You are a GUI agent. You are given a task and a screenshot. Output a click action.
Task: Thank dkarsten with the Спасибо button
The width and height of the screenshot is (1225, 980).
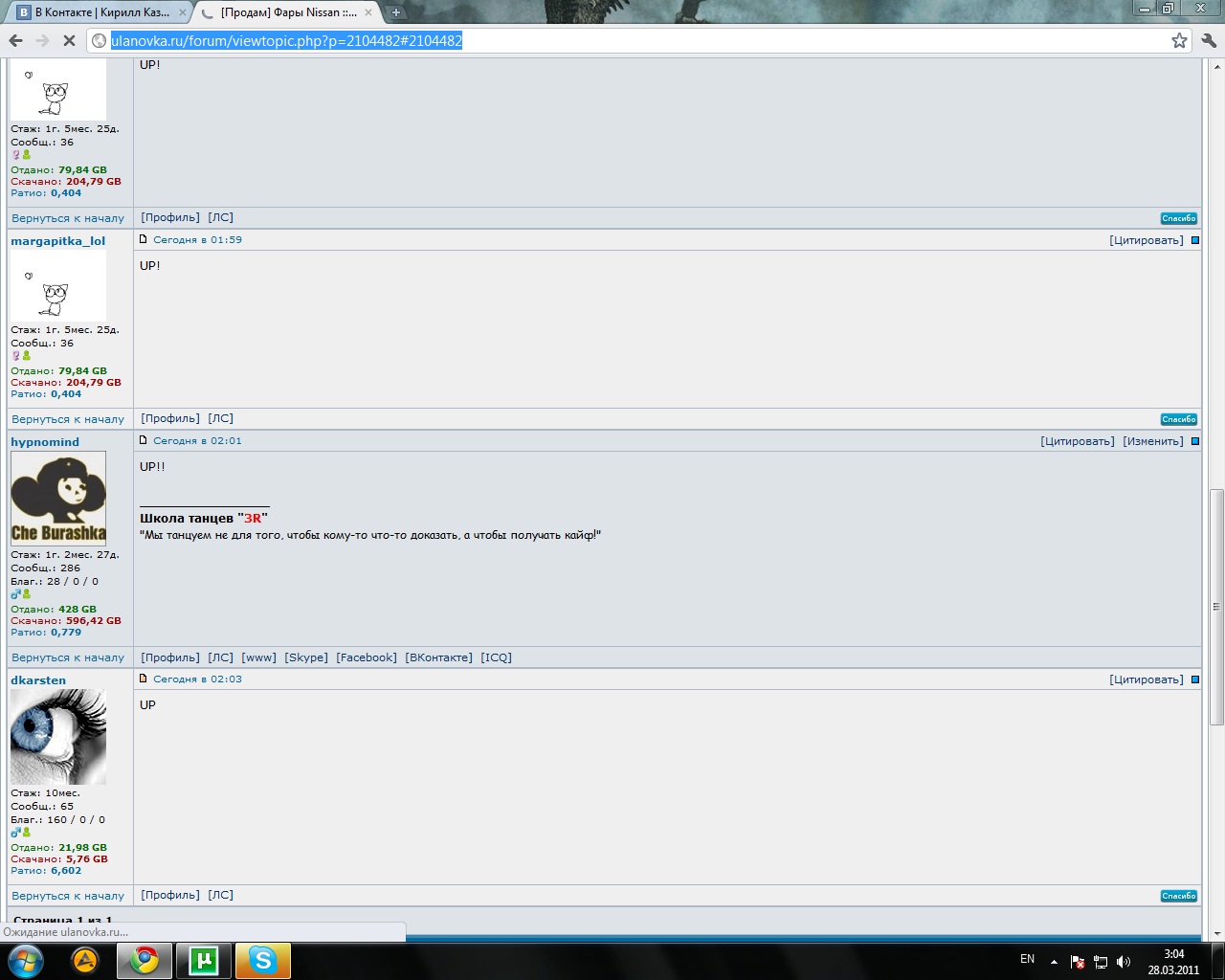(1179, 896)
